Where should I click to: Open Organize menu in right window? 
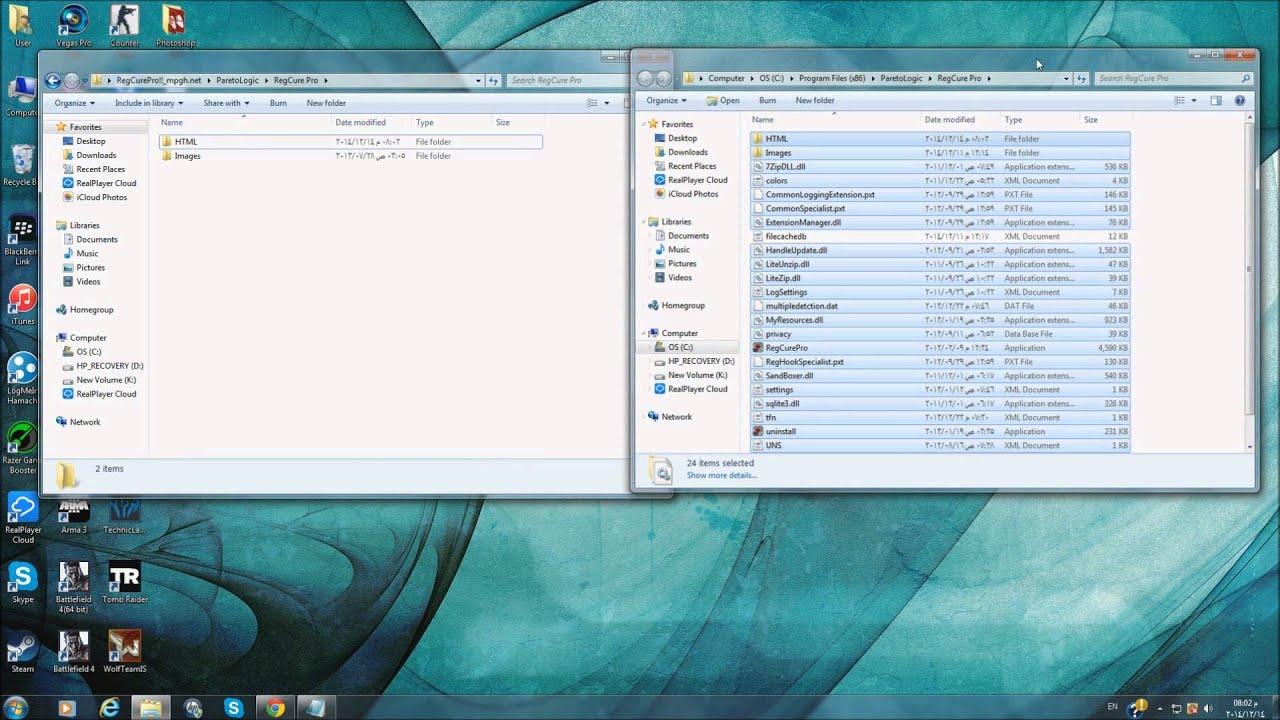(x=666, y=100)
